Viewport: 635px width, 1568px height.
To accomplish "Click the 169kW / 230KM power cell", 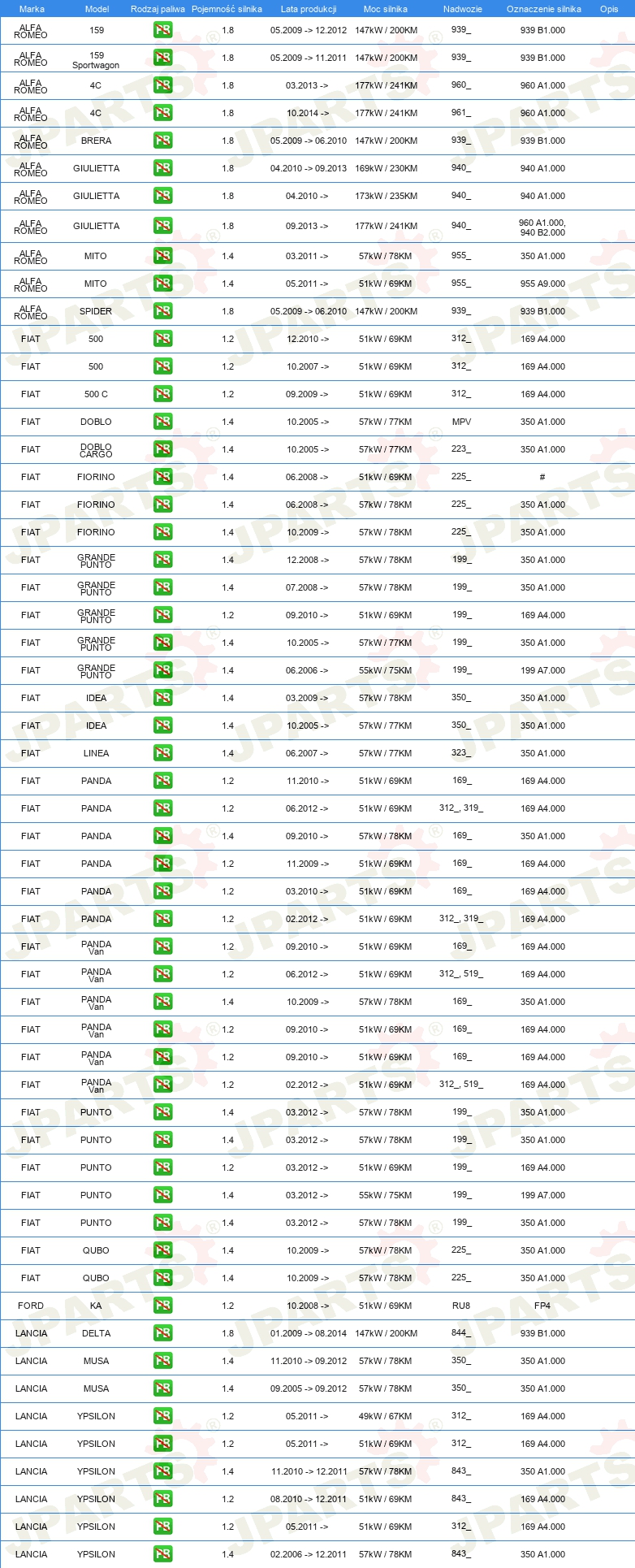I will click(x=386, y=168).
